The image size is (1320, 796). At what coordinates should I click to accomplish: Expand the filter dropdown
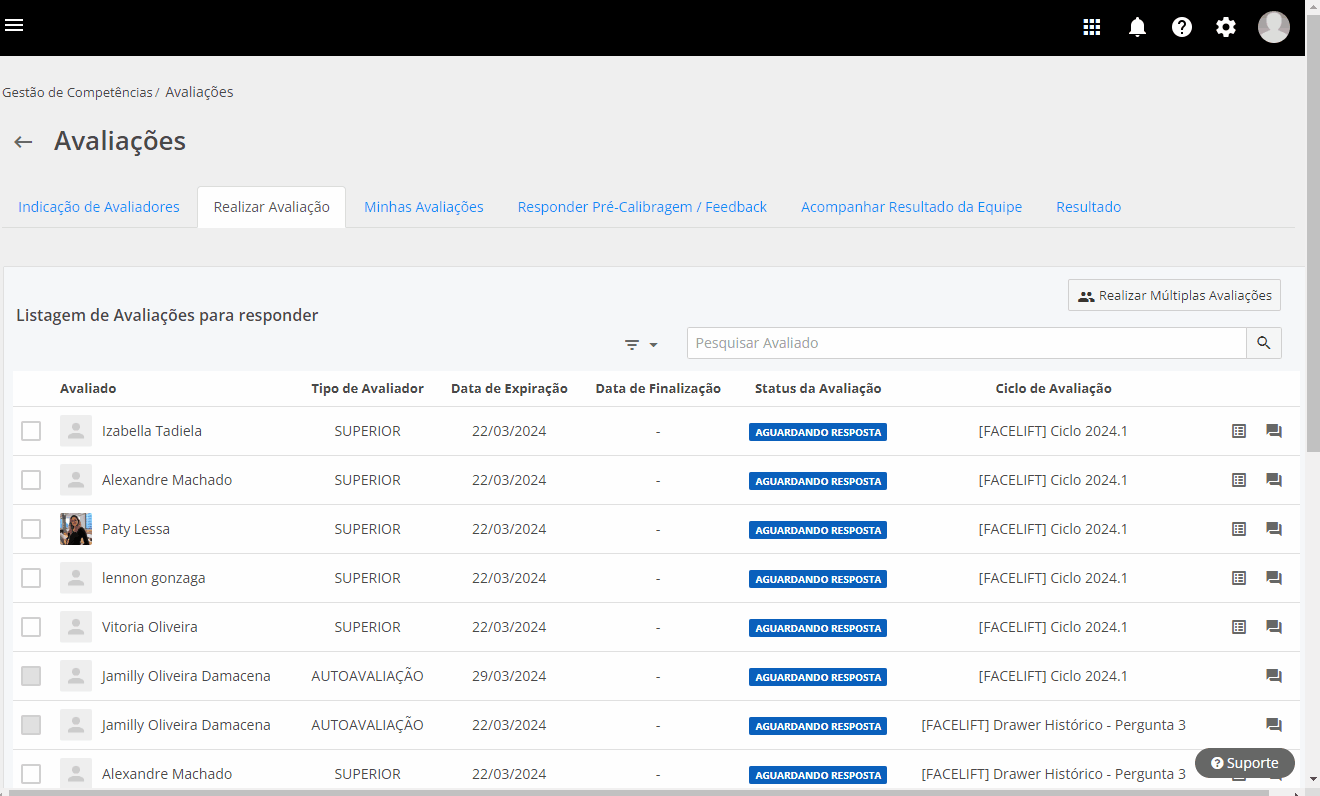click(641, 344)
